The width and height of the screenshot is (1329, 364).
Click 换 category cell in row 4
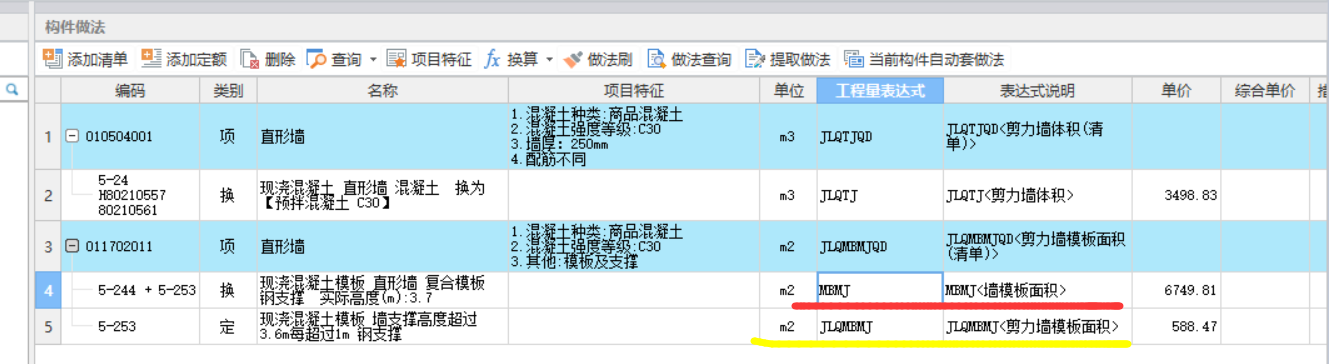click(228, 290)
